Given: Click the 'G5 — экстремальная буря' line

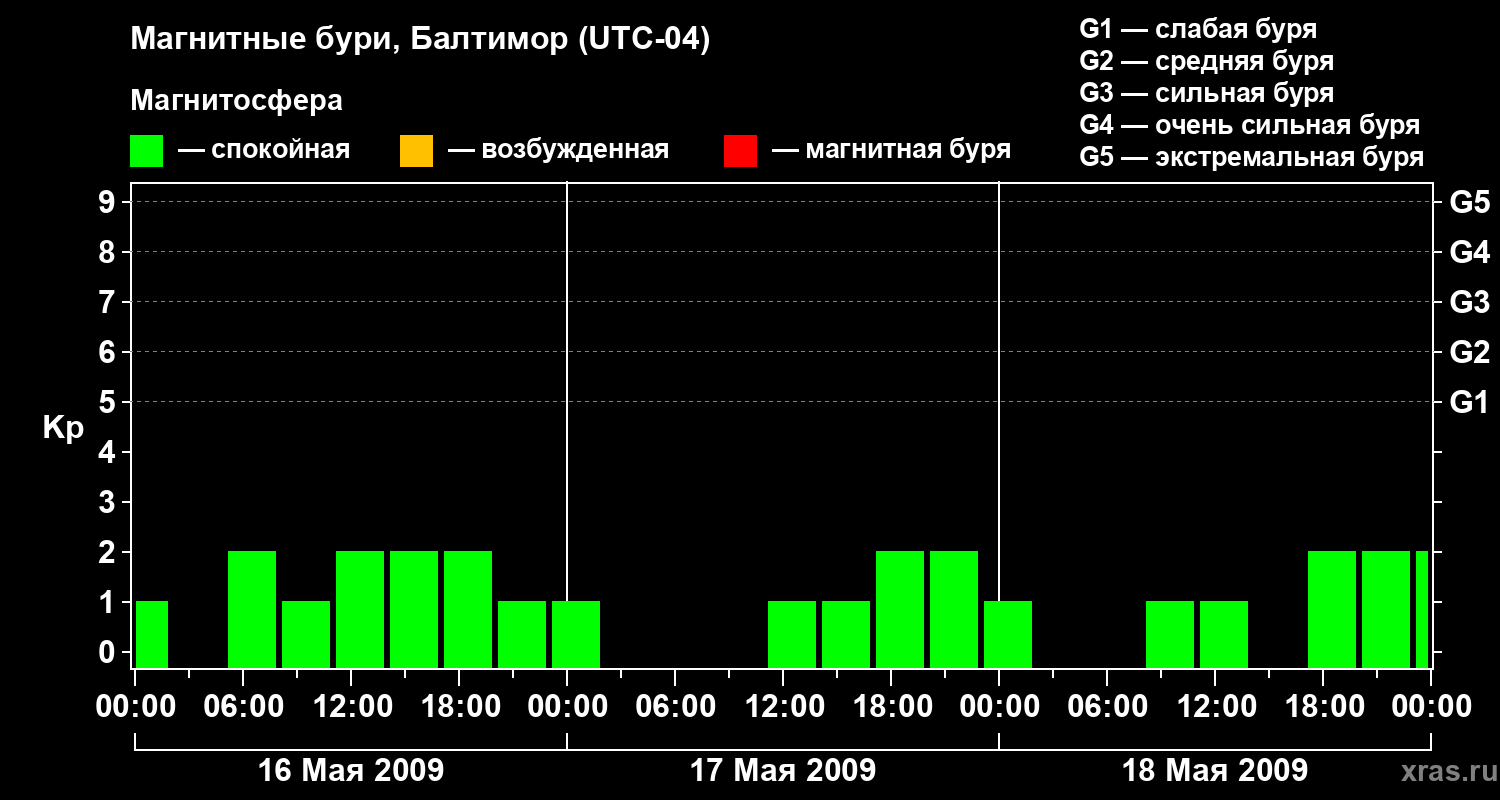Looking at the screenshot, I should tap(1252, 157).
